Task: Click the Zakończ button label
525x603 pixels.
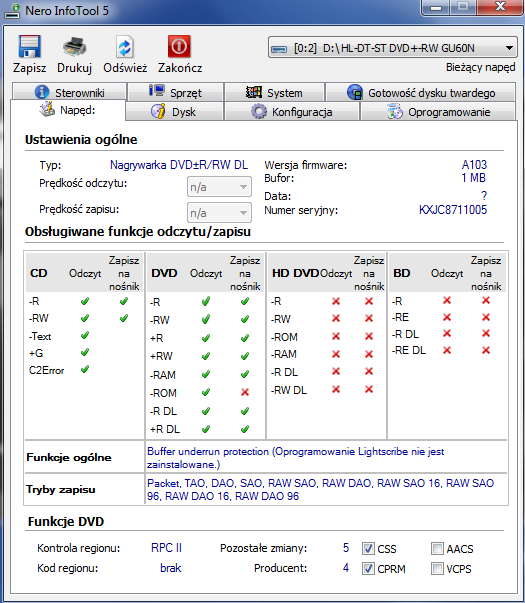Action: [x=180, y=68]
